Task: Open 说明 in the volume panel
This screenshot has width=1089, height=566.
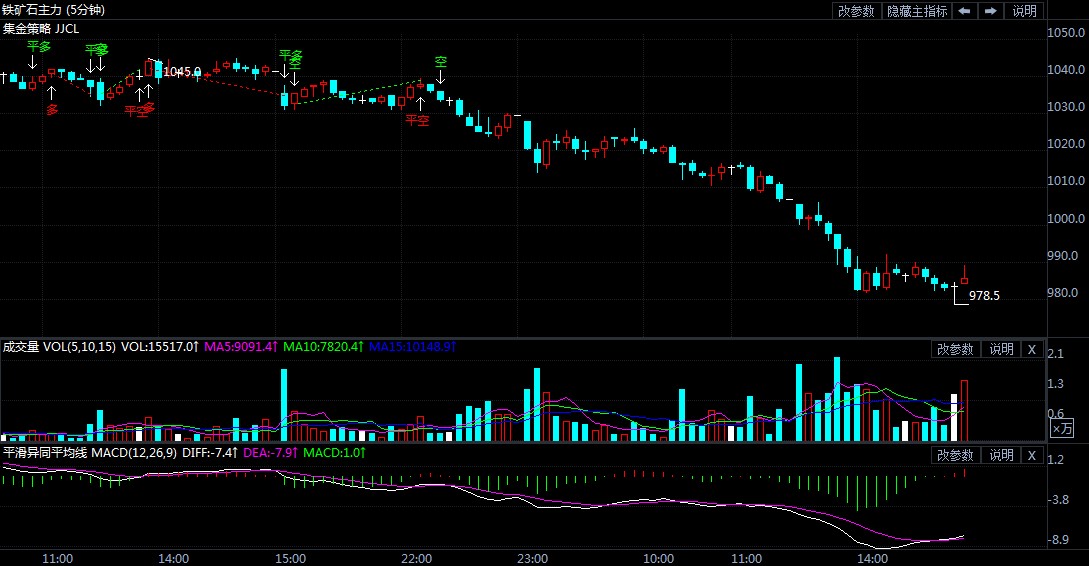Action: (1001, 349)
